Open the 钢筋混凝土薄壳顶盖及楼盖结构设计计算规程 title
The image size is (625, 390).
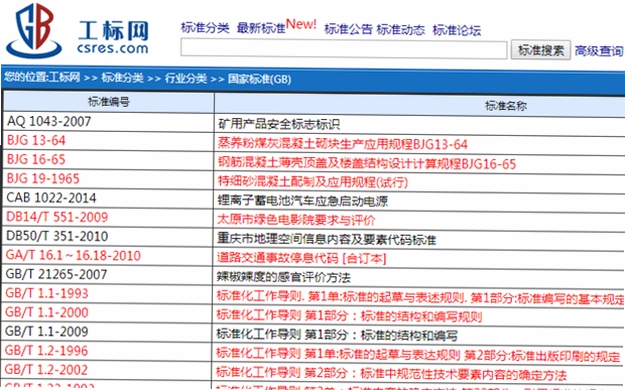[367, 163]
